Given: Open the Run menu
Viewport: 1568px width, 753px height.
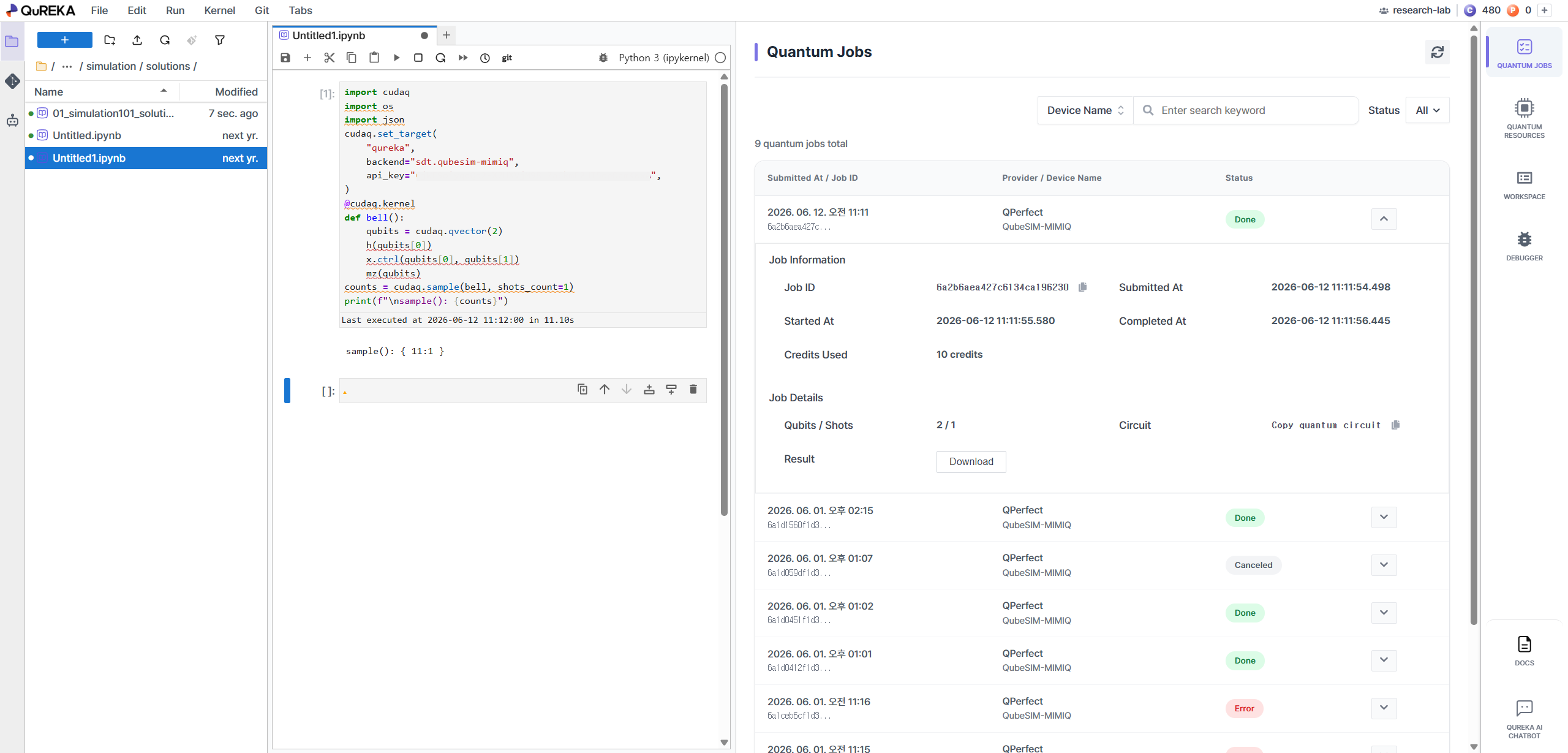Looking at the screenshot, I should pos(175,10).
